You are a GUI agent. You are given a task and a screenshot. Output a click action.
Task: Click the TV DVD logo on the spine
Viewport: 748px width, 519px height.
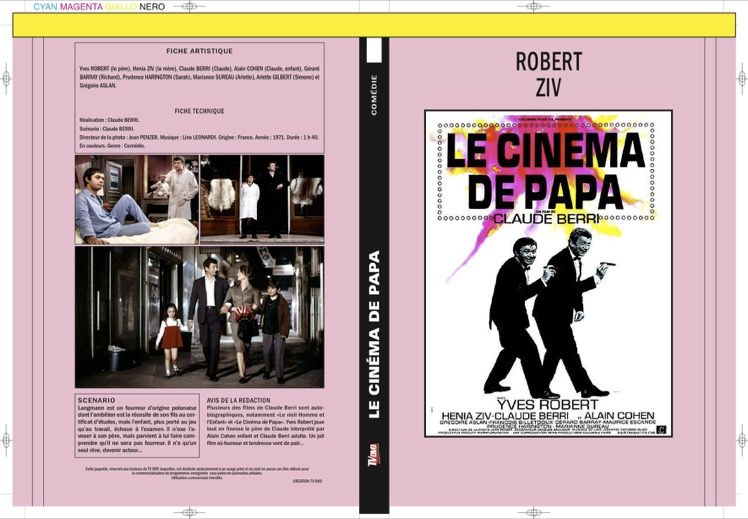[374, 455]
